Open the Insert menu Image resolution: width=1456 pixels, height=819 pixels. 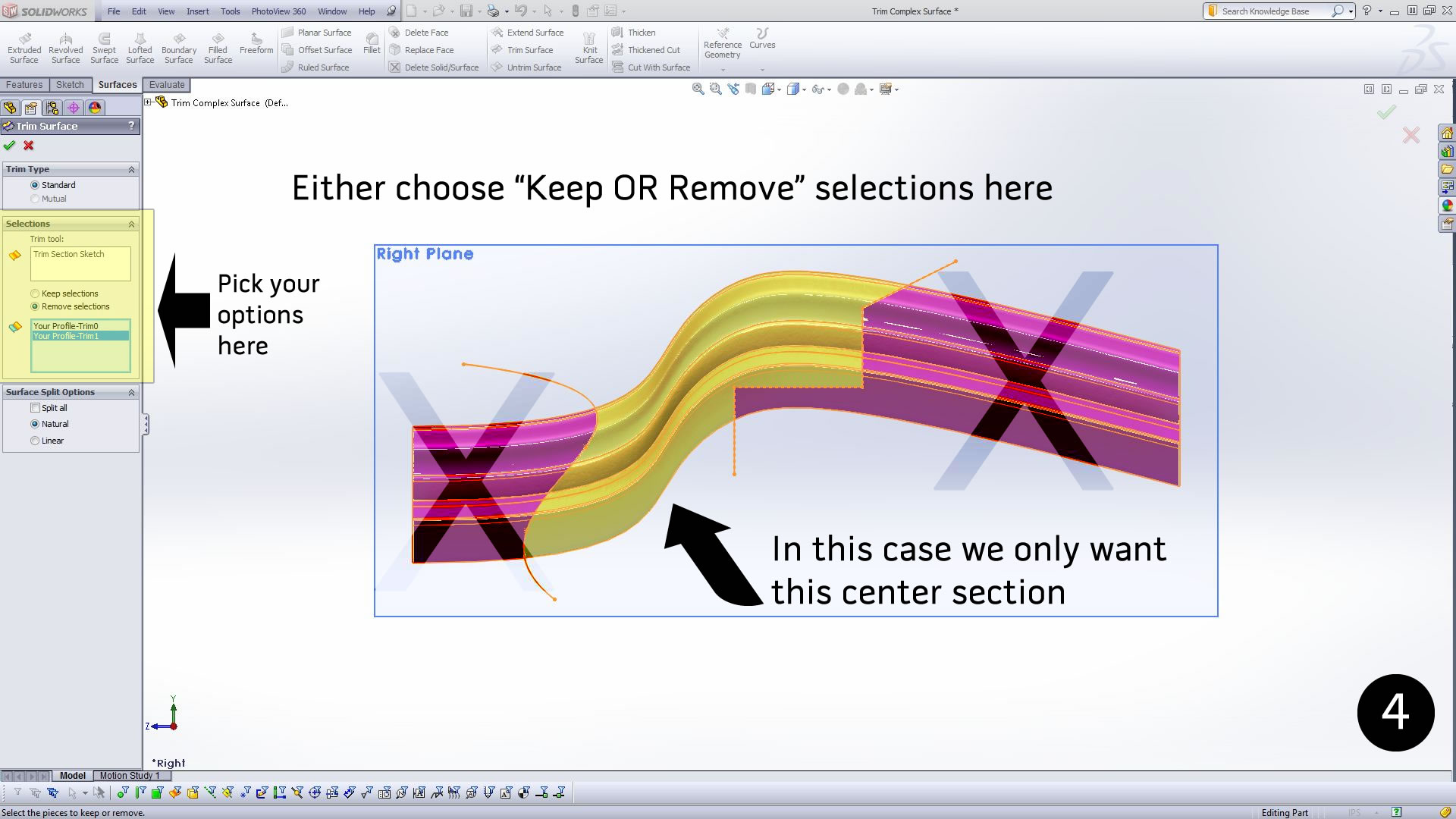point(197,11)
